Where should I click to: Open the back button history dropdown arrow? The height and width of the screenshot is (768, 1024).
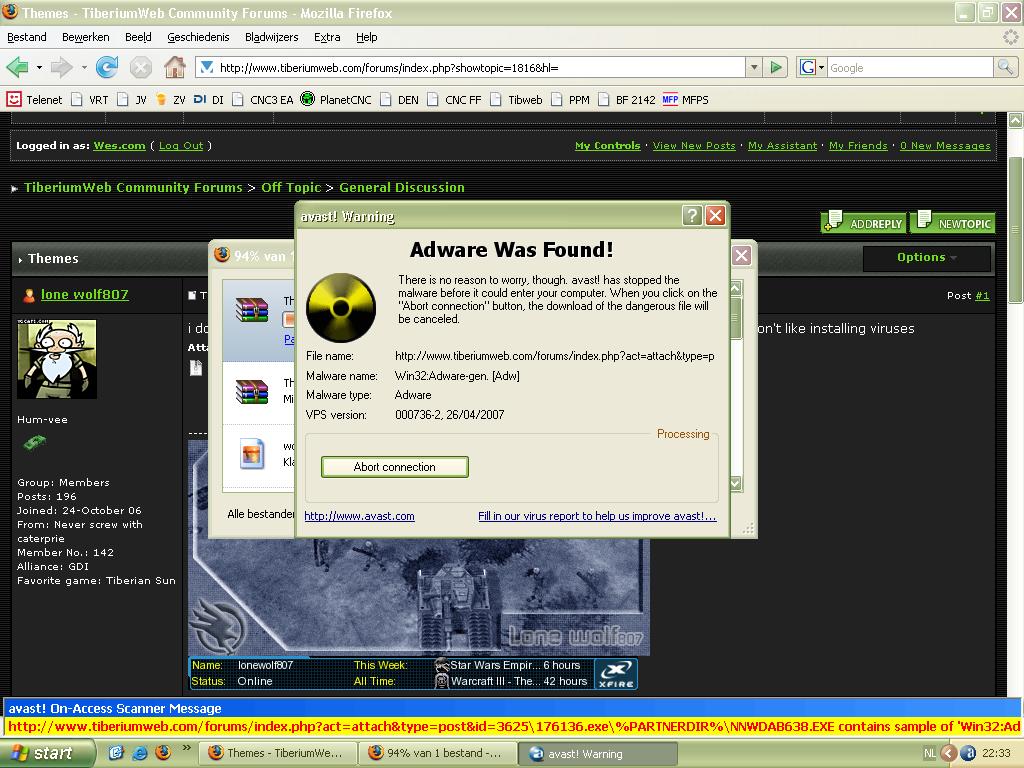39,67
